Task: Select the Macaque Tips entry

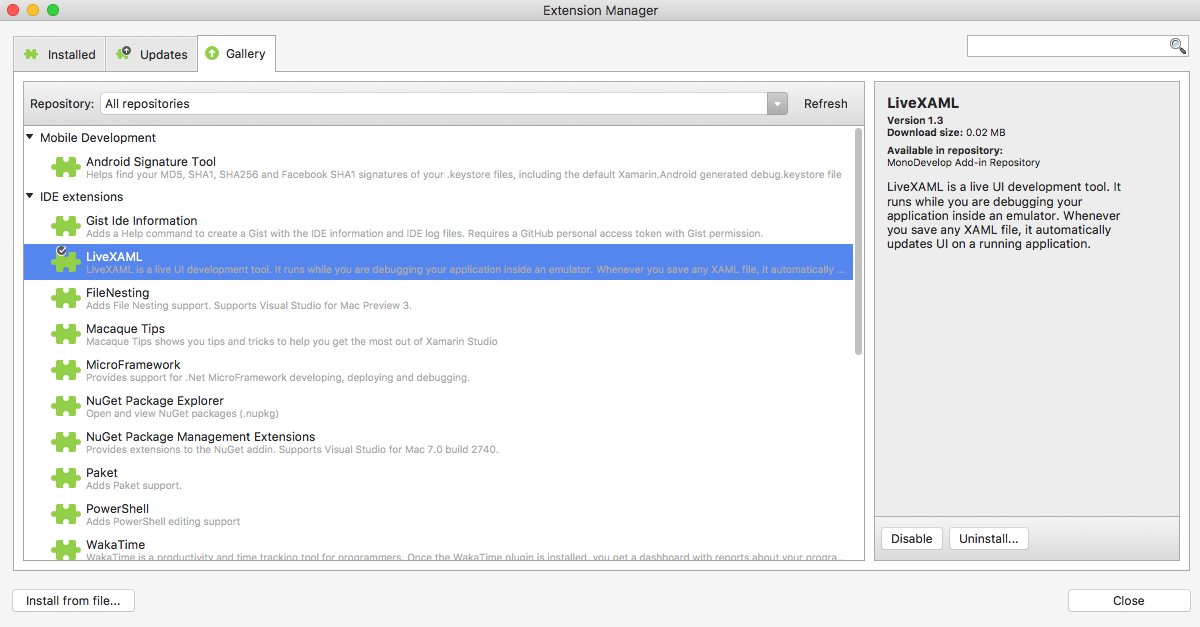Action: tap(438, 334)
